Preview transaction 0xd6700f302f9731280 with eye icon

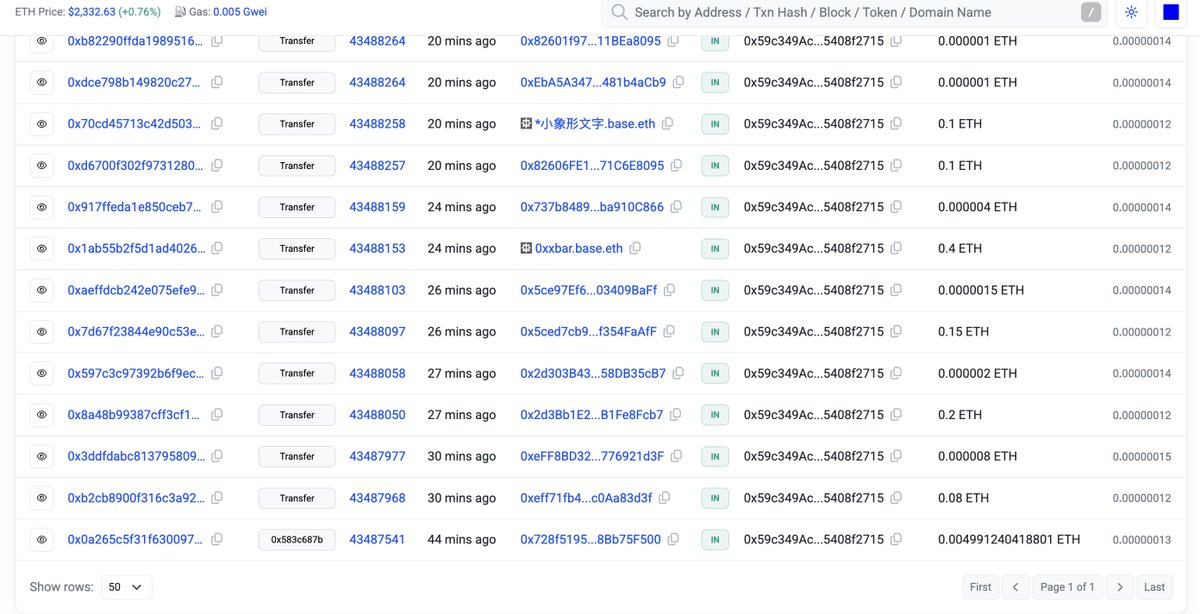(x=41, y=165)
